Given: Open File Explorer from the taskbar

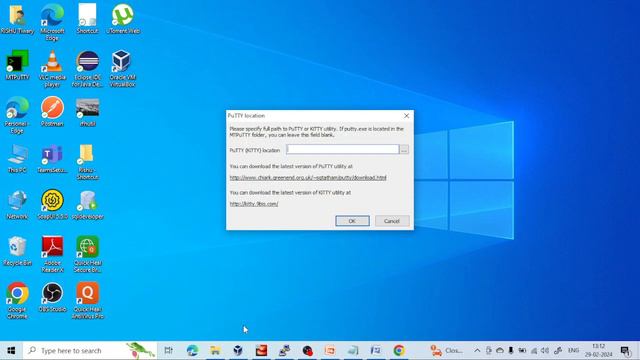Looking at the screenshot, I should pos(215,350).
